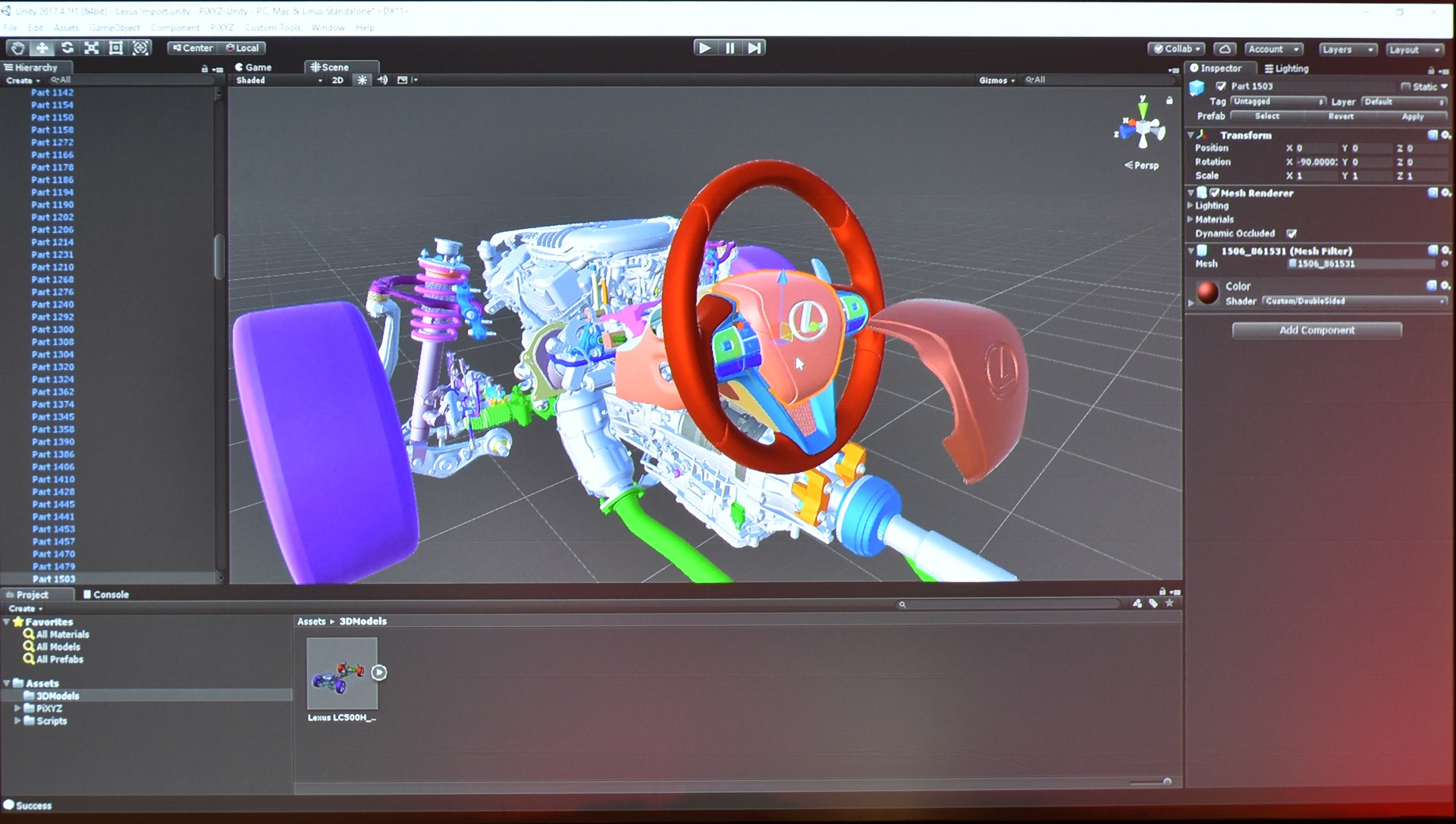This screenshot has height=824, width=1456.
Task: Click the Mesh object picker circle
Action: [x=1445, y=264]
